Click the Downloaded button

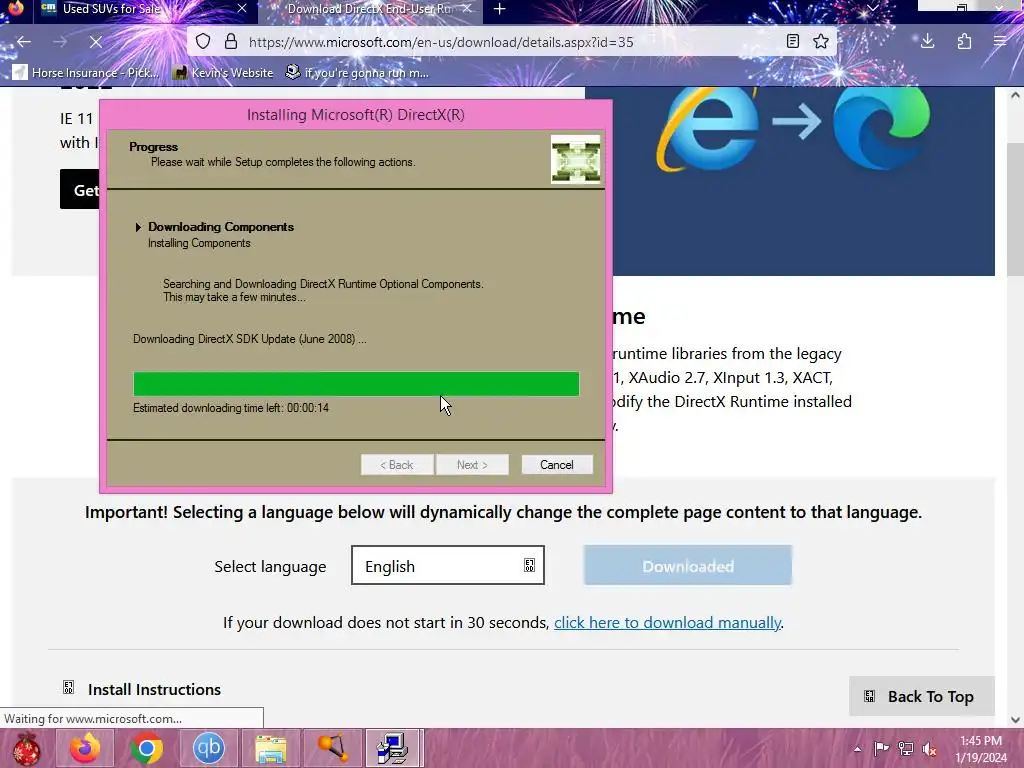tap(688, 566)
